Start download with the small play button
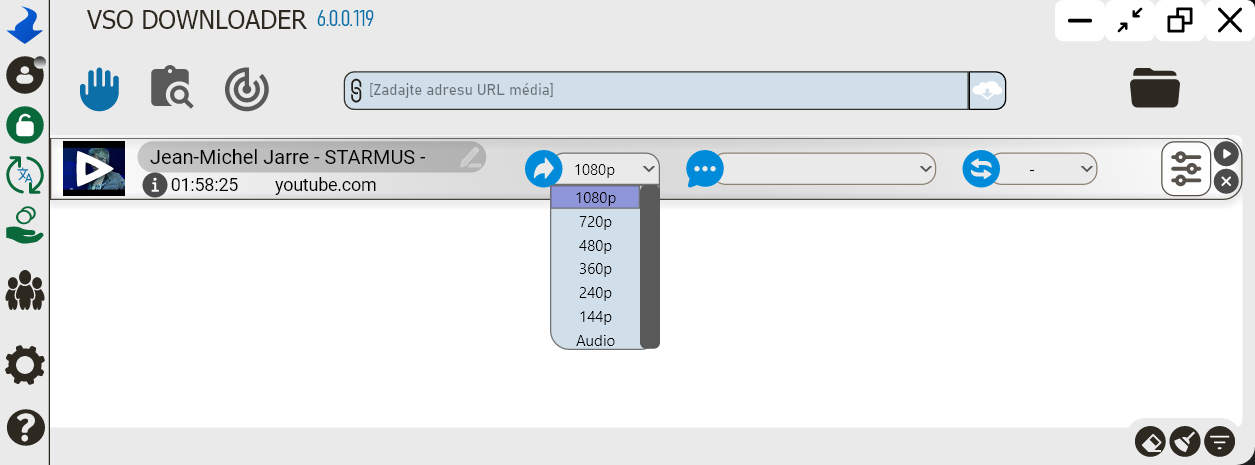 [x=1227, y=154]
